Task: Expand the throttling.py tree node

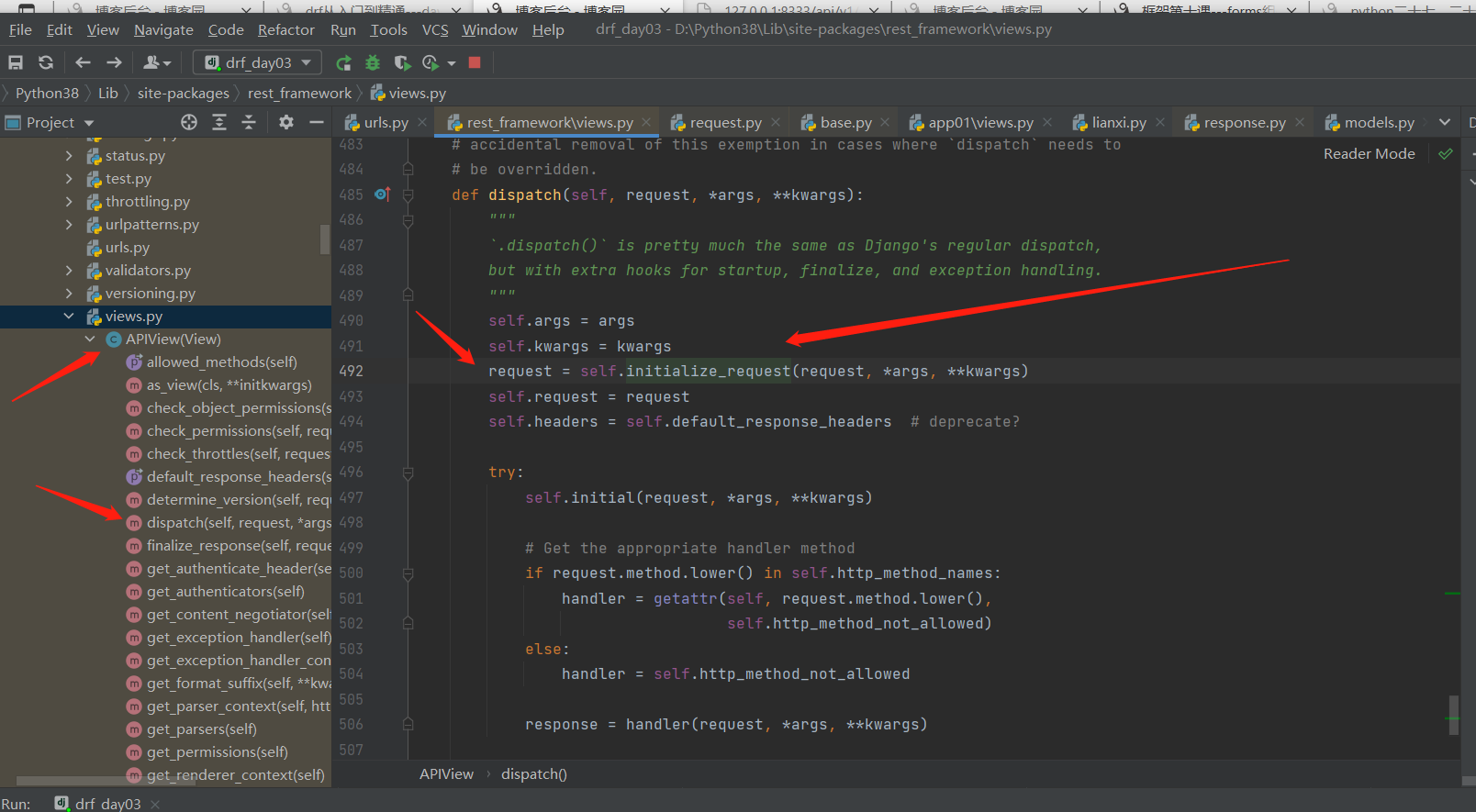Action: 69,202
